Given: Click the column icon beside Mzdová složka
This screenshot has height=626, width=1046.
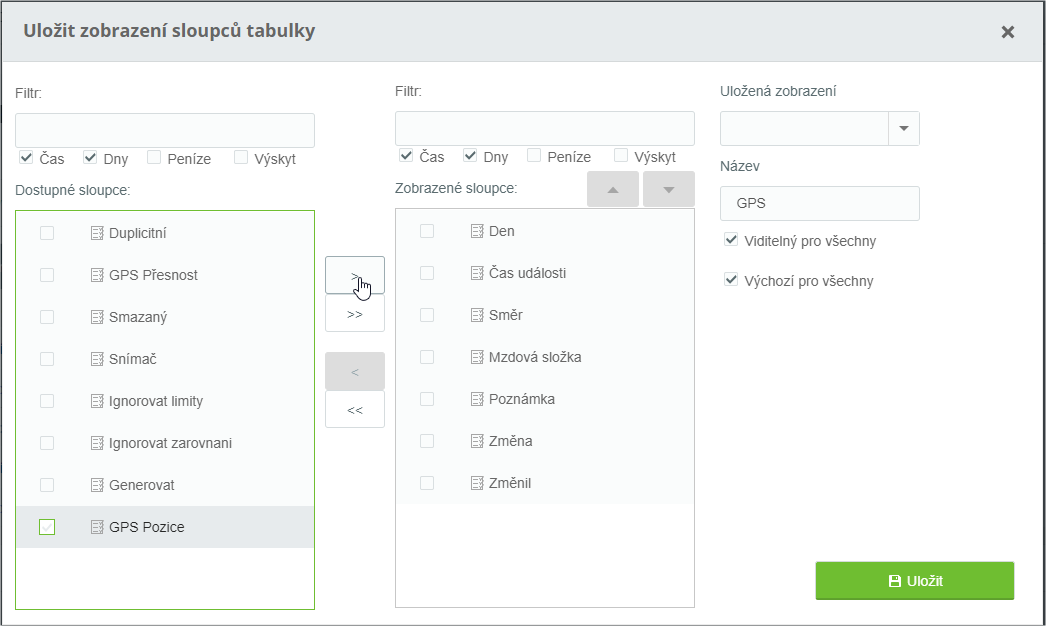Looking at the screenshot, I should click(x=477, y=357).
